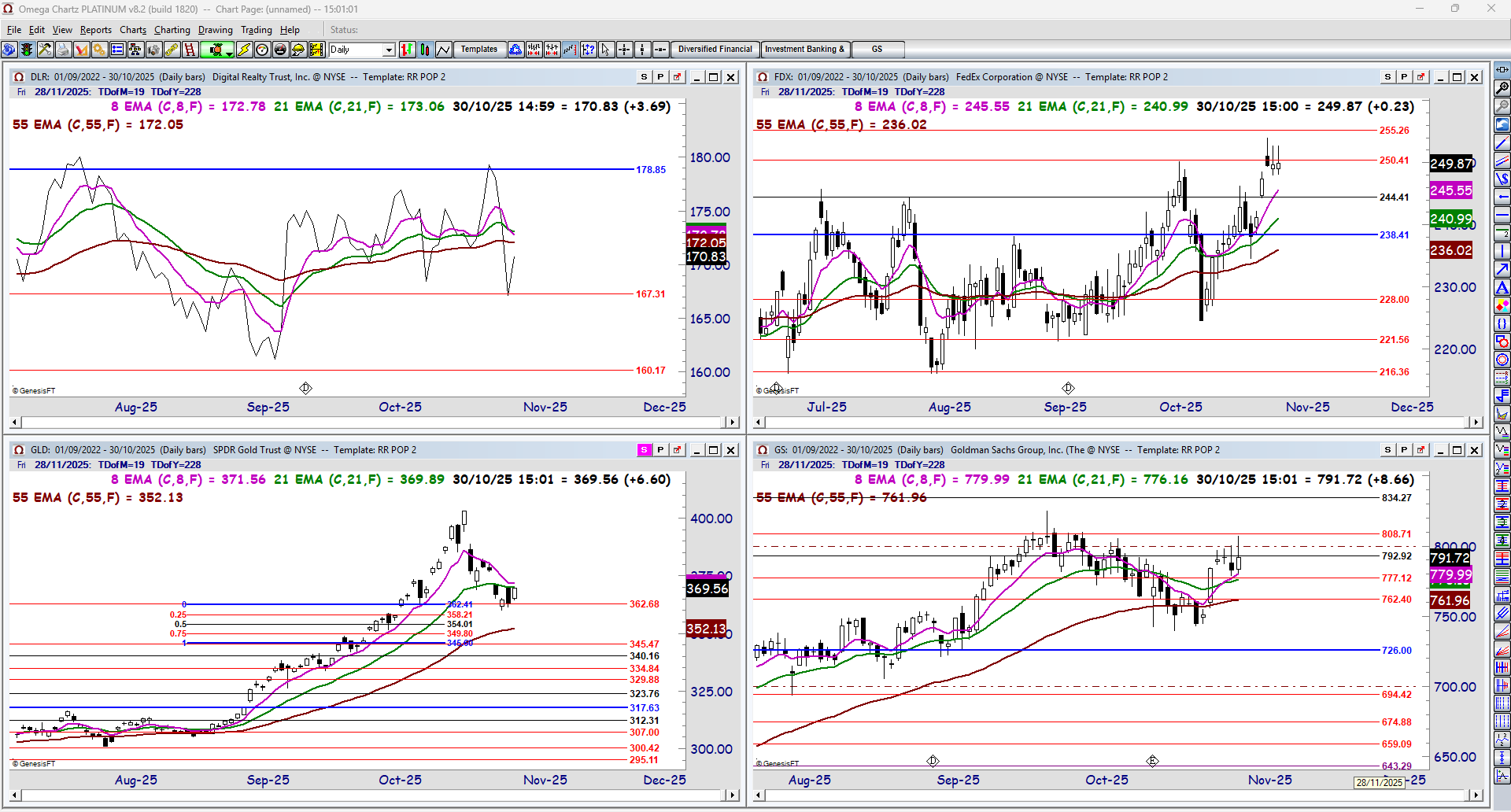Image resolution: width=1511 pixels, height=812 pixels.
Task: Click the Investment Banking & button
Action: tap(805, 50)
